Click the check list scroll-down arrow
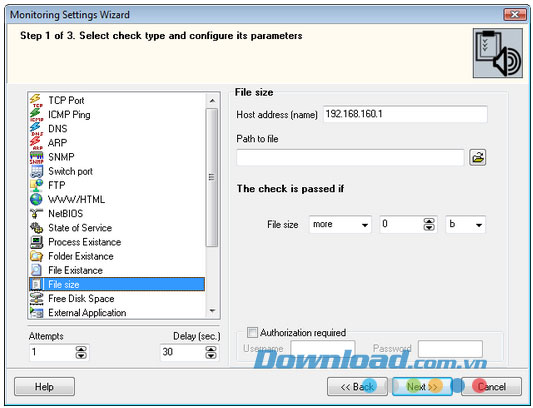The height and width of the screenshot is (408, 533). tap(212, 311)
